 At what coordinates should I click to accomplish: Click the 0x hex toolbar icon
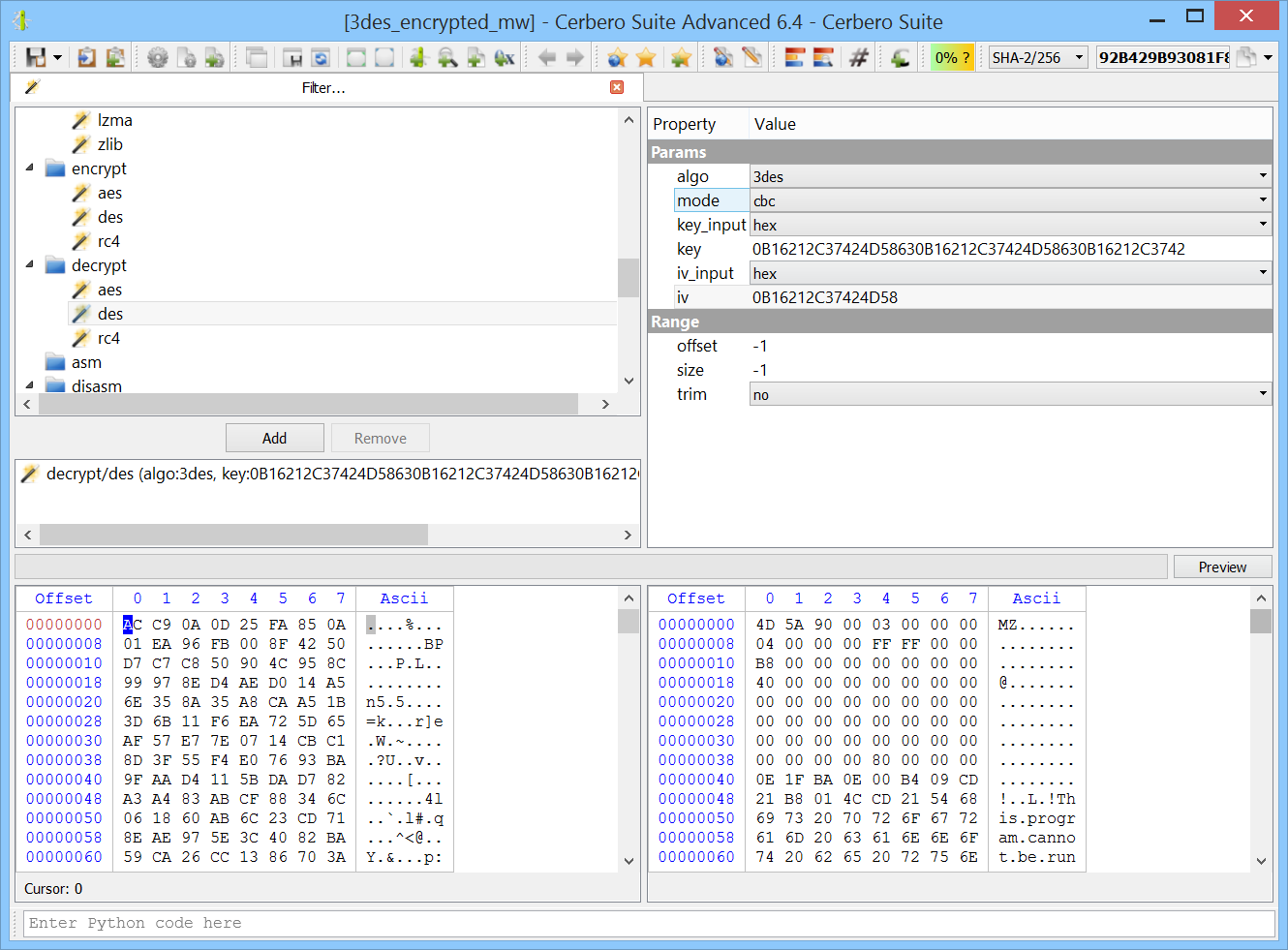point(505,57)
